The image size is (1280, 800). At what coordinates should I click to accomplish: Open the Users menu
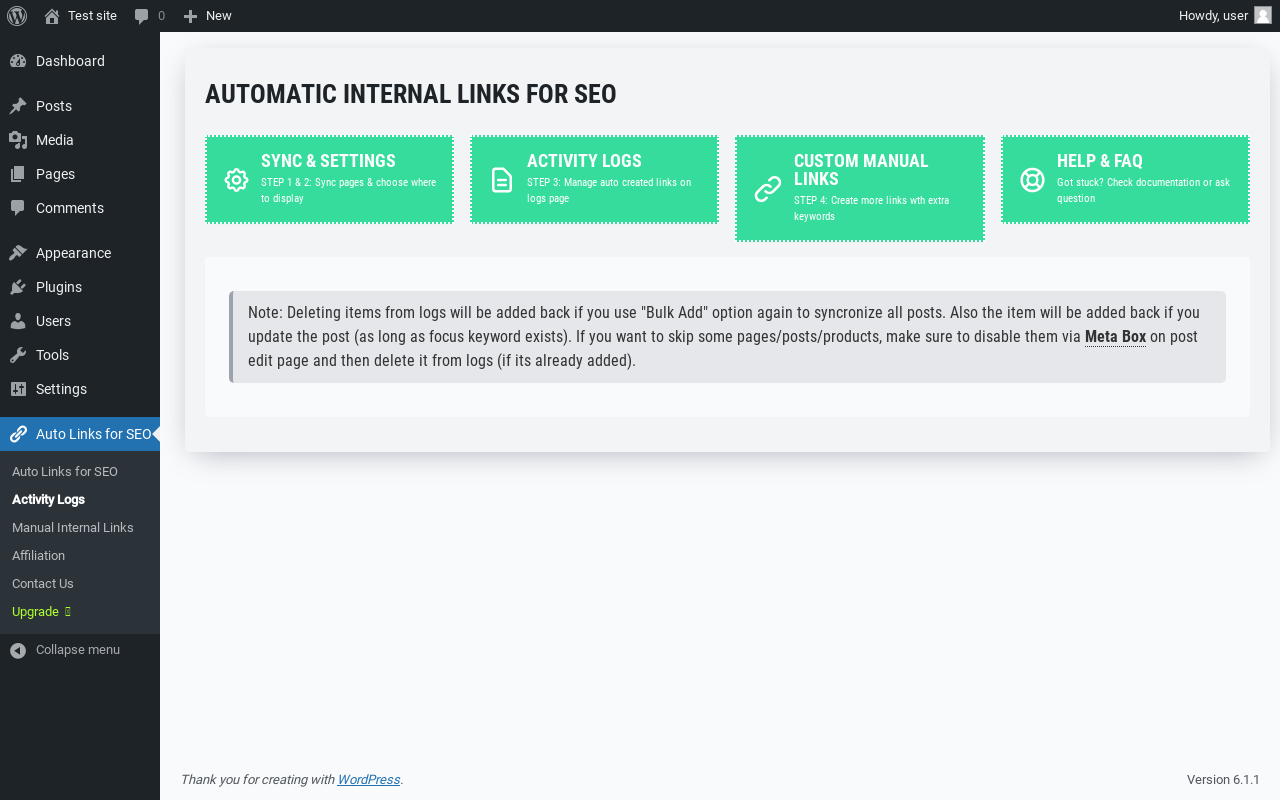coord(80,321)
